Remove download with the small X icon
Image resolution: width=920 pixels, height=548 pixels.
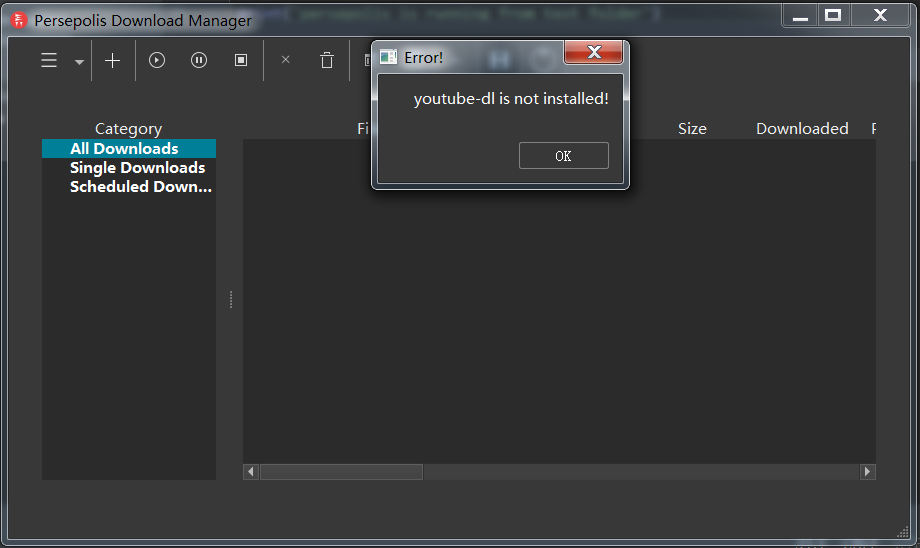(x=286, y=59)
